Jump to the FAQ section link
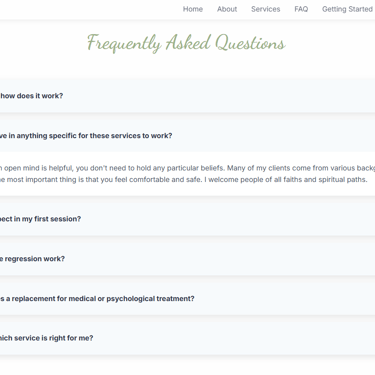Image resolution: width=375 pixels, height=375 pixels. tap(301, 9)
